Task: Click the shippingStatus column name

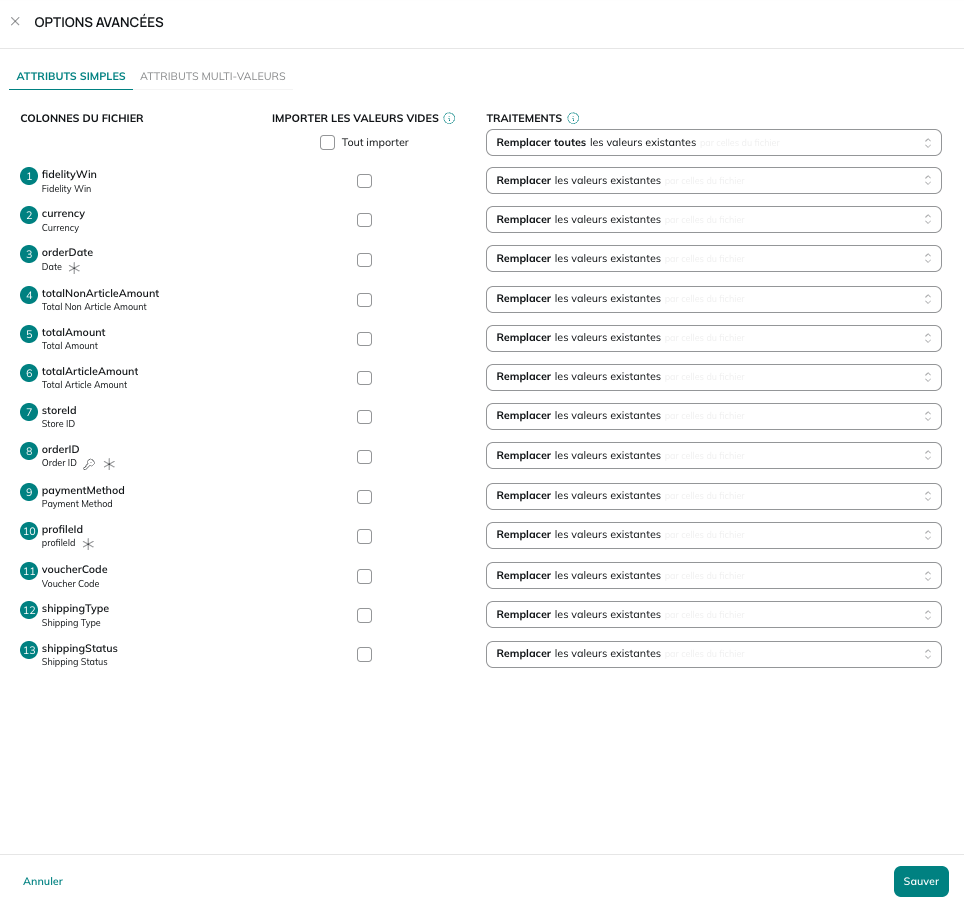Action: [79, 648]
